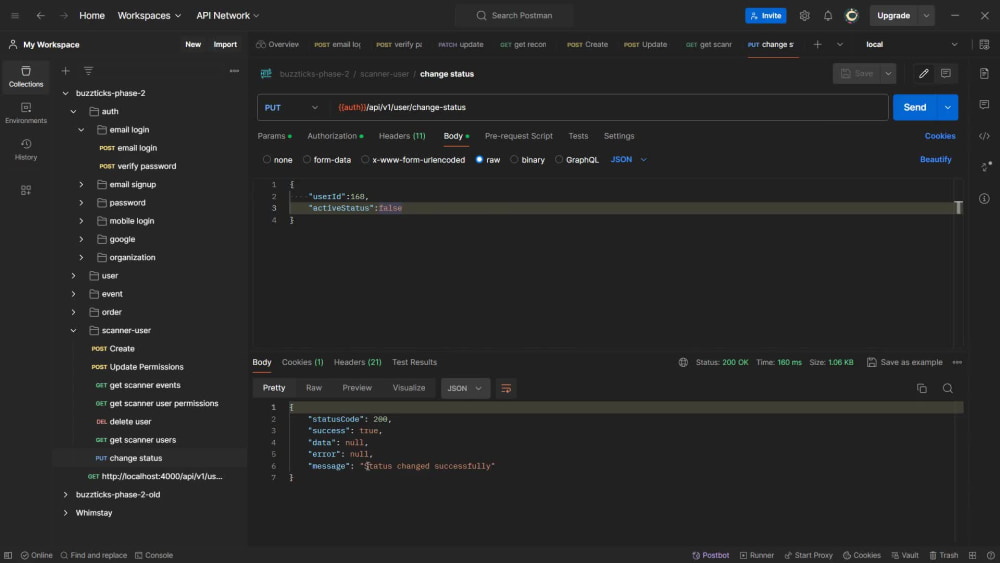The height and width of the screenshot is (563, 1000).
Task: Open Postbot in status bar
Action: 710,555
